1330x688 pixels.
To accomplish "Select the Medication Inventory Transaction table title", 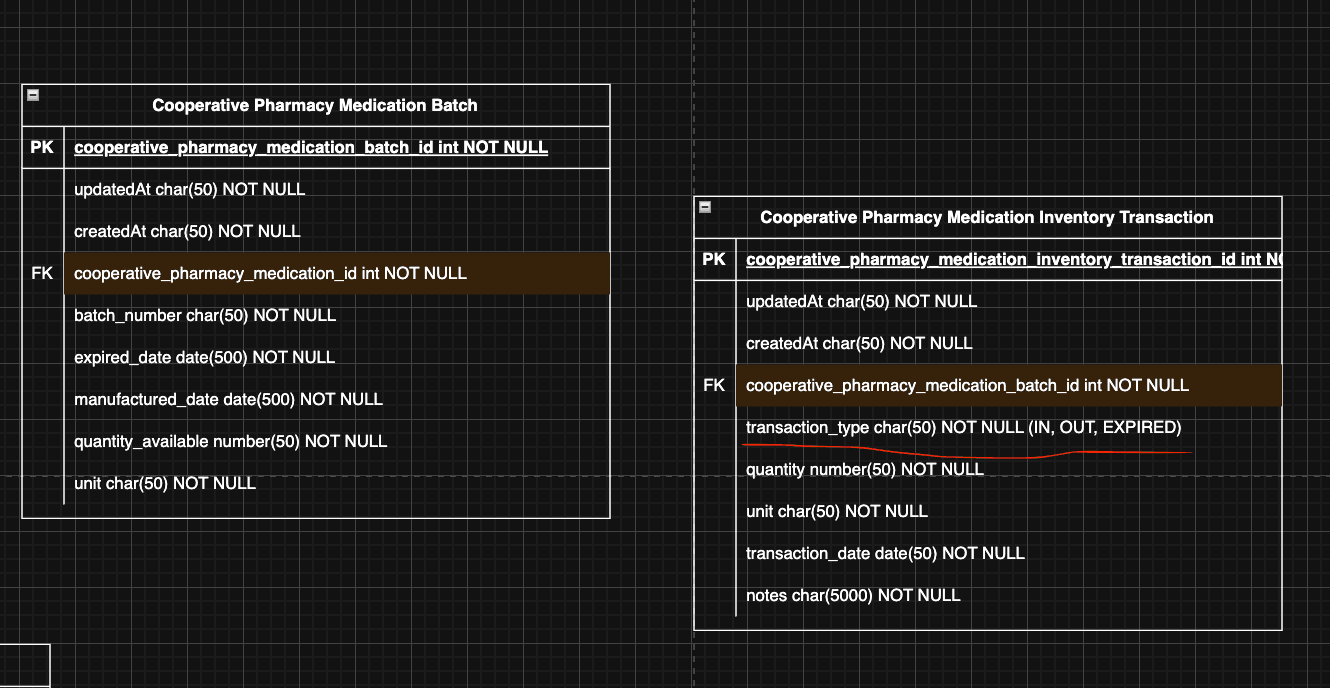I will pos(986,217).
